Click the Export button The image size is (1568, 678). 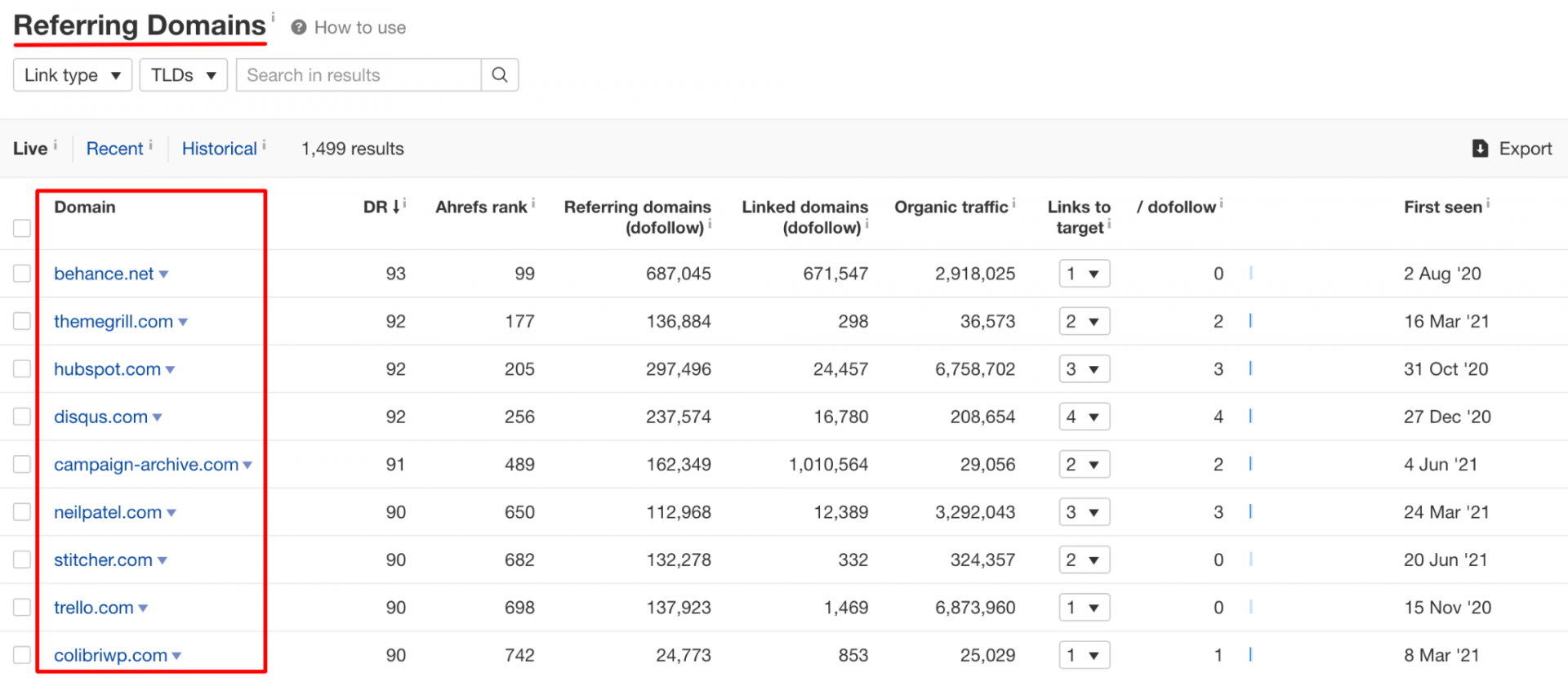[1512, 149]
